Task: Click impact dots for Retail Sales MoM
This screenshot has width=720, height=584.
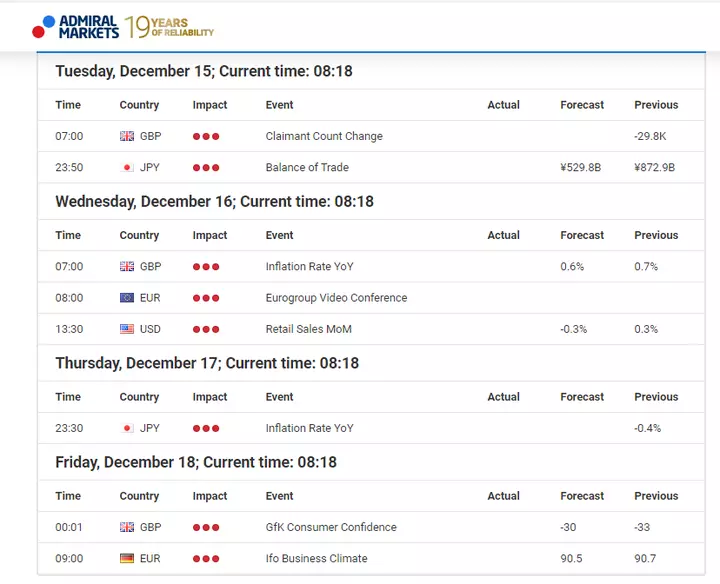Action: 206,329
